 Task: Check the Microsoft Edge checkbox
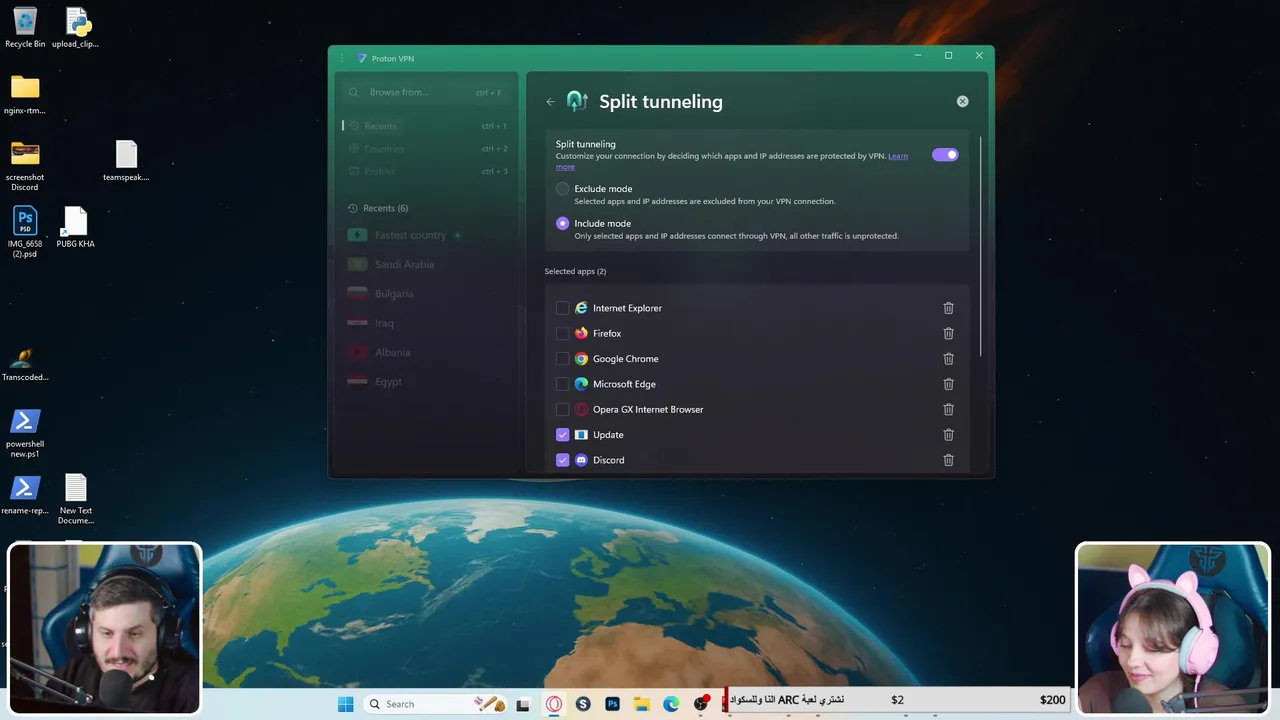click(562, 384)
